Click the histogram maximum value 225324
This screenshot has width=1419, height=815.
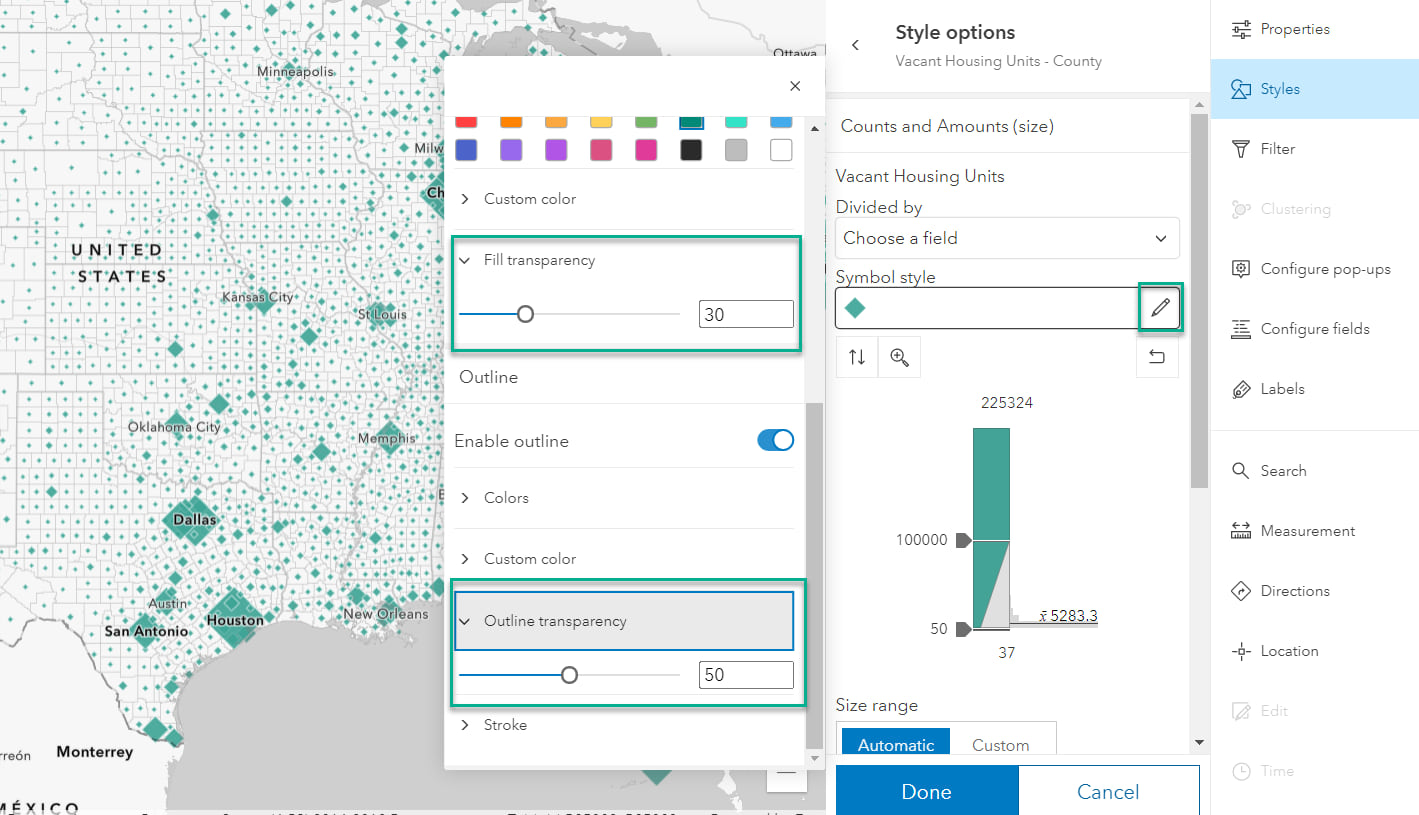pos(1007,403)
